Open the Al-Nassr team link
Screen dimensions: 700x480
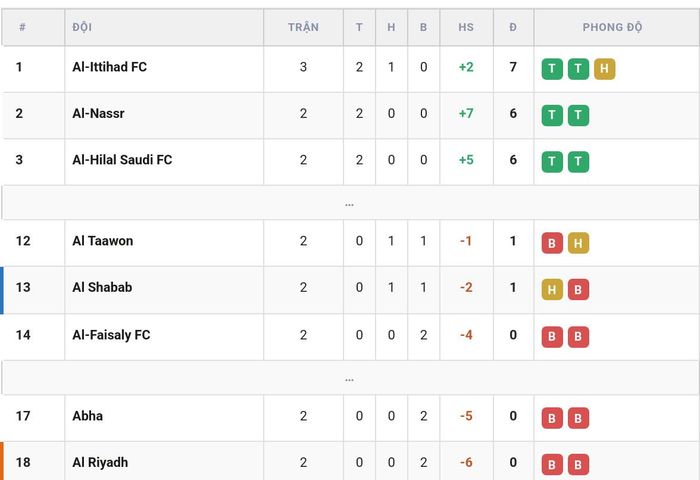98,113
